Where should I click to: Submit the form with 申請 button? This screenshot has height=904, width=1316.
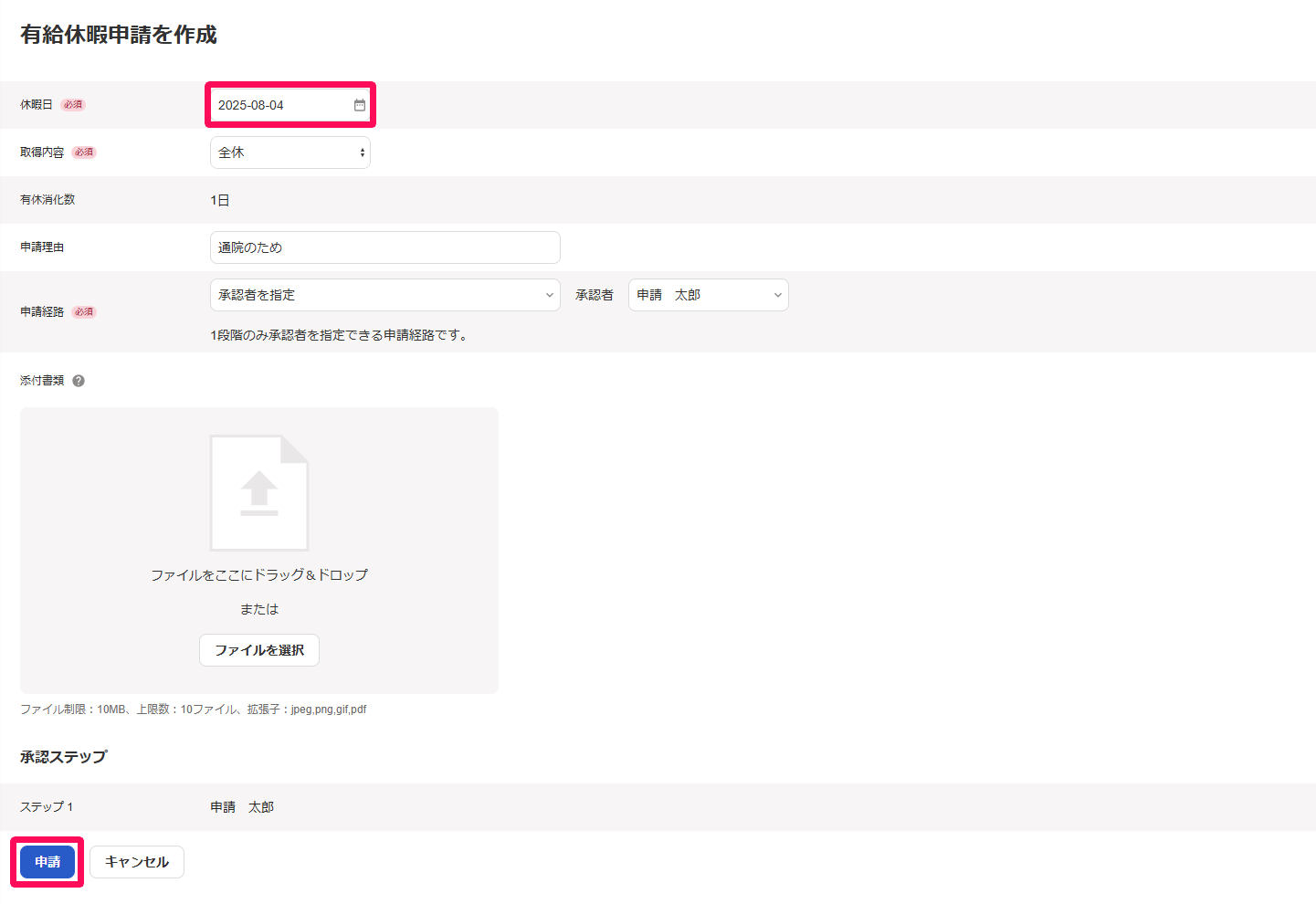tap(47, 862)
